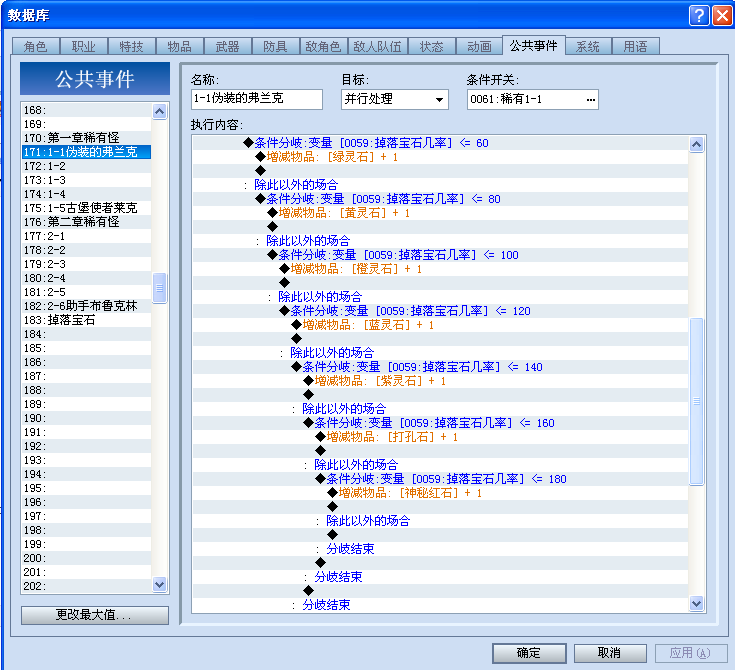
Task: Open the 敌角色 tab
Action: coord(323,46)
